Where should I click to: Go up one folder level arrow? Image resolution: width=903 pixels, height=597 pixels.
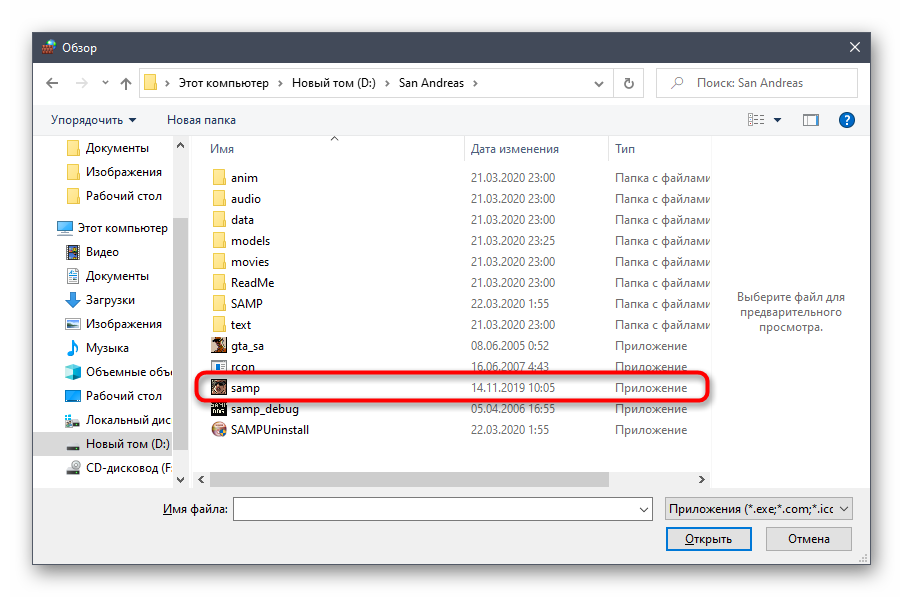coord(126,84)
